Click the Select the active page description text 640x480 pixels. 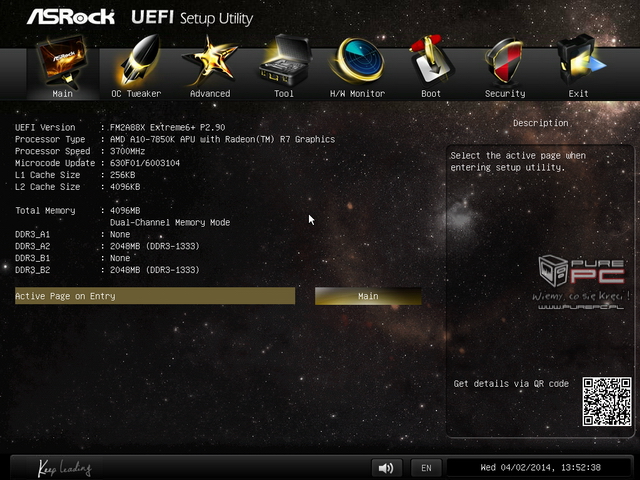[x=518, y=161]
